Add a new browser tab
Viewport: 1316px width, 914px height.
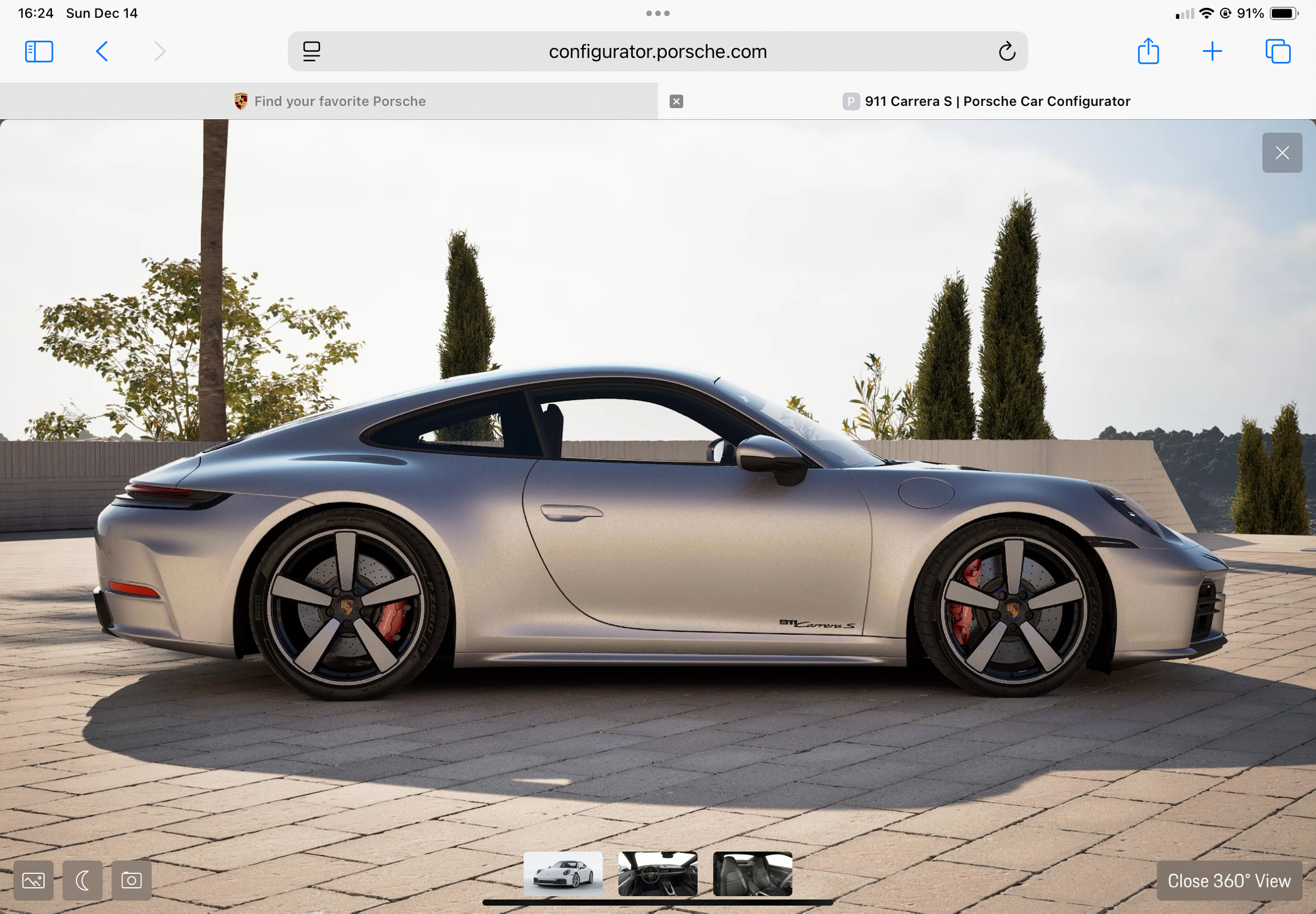point(1212,51)
